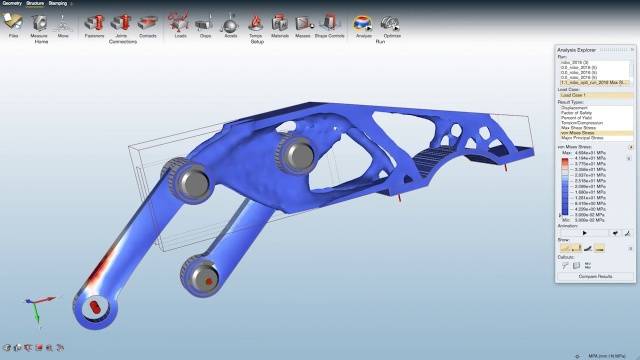Choose Factor of Safety result type
The width and height of the screenshot is (640, 360).
click(x=576, y=113)
